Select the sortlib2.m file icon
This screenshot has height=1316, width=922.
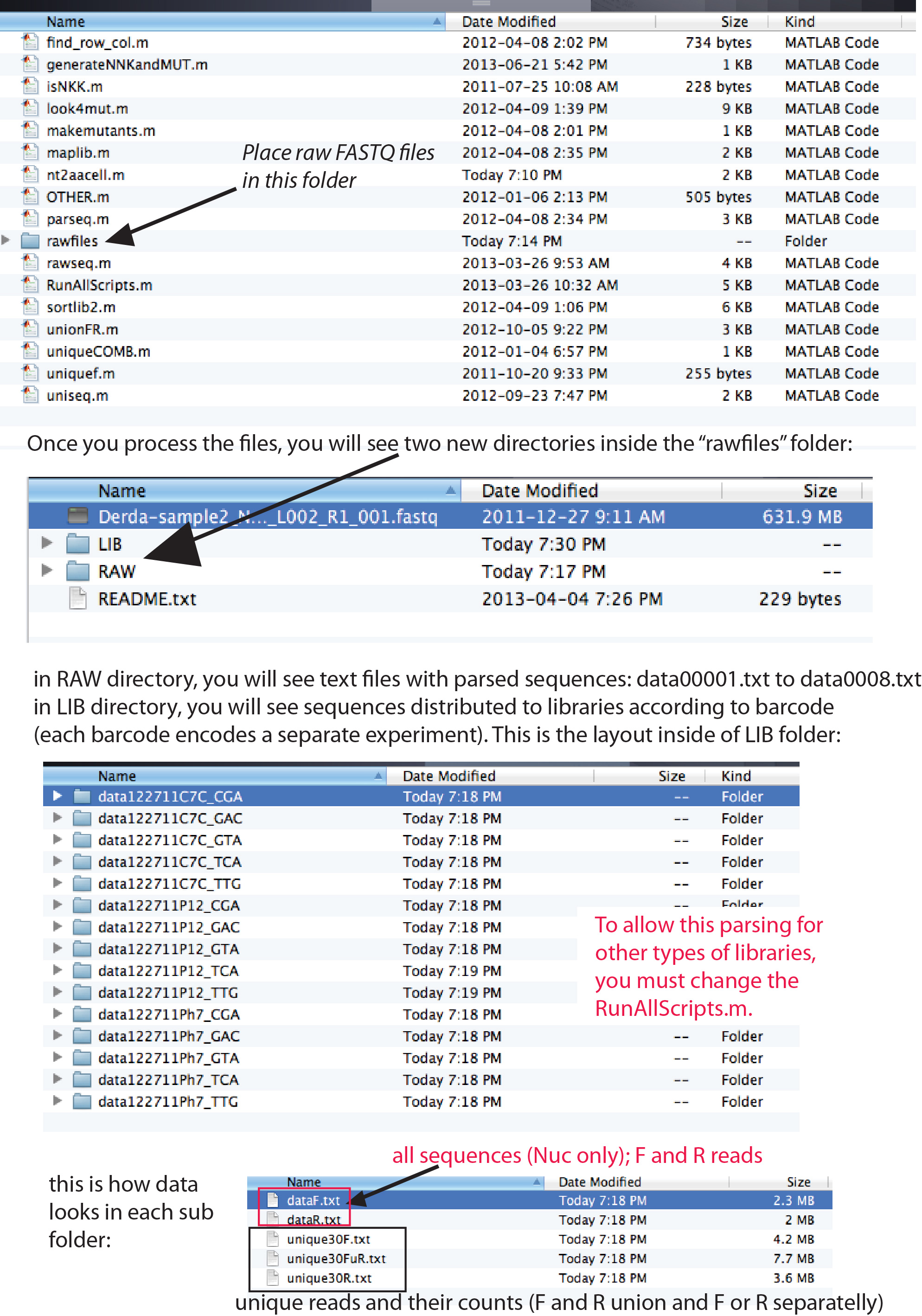(30, 307)
